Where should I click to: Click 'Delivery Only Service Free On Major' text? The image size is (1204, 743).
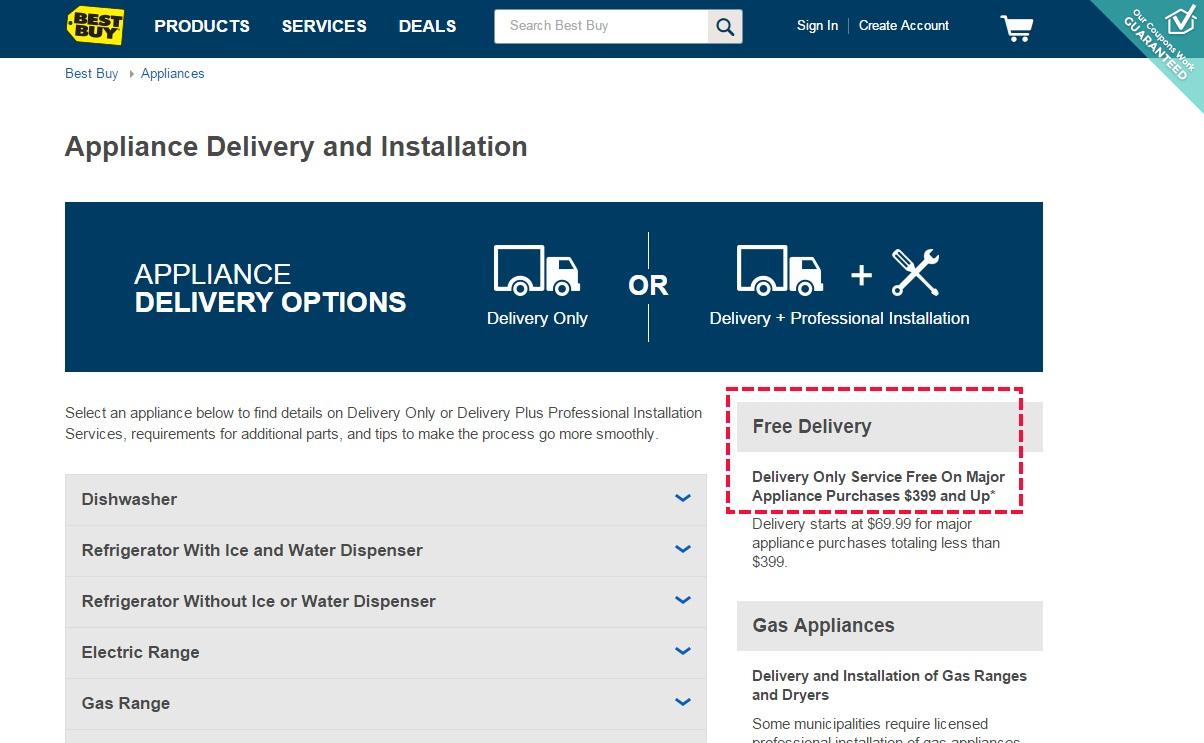(878, 477)
